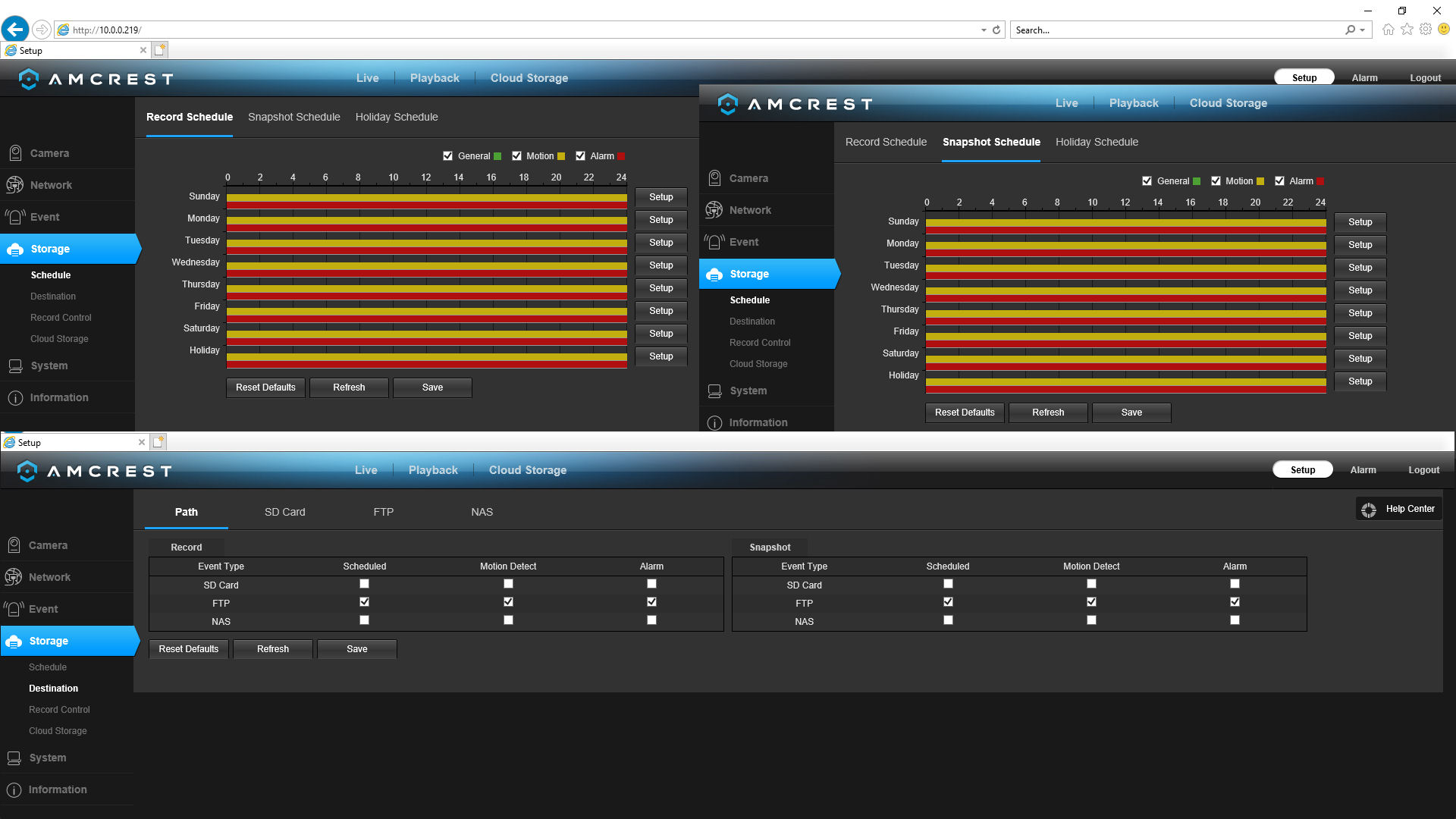Open a new tab in the lower browser window

pos(158,442)
